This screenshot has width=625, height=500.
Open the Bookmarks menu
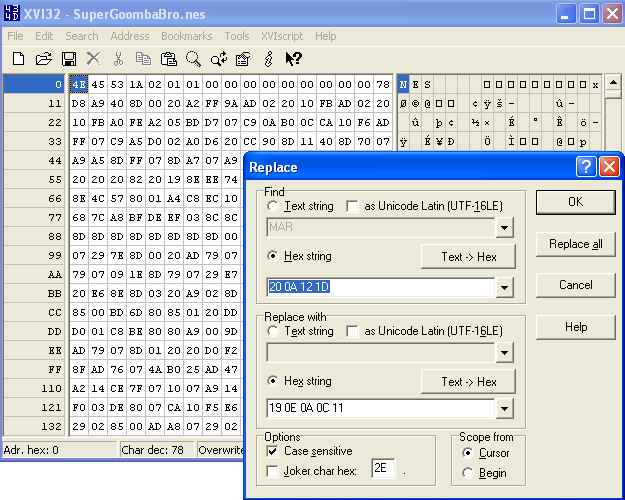pyautogui.click(x=186, y=36)
